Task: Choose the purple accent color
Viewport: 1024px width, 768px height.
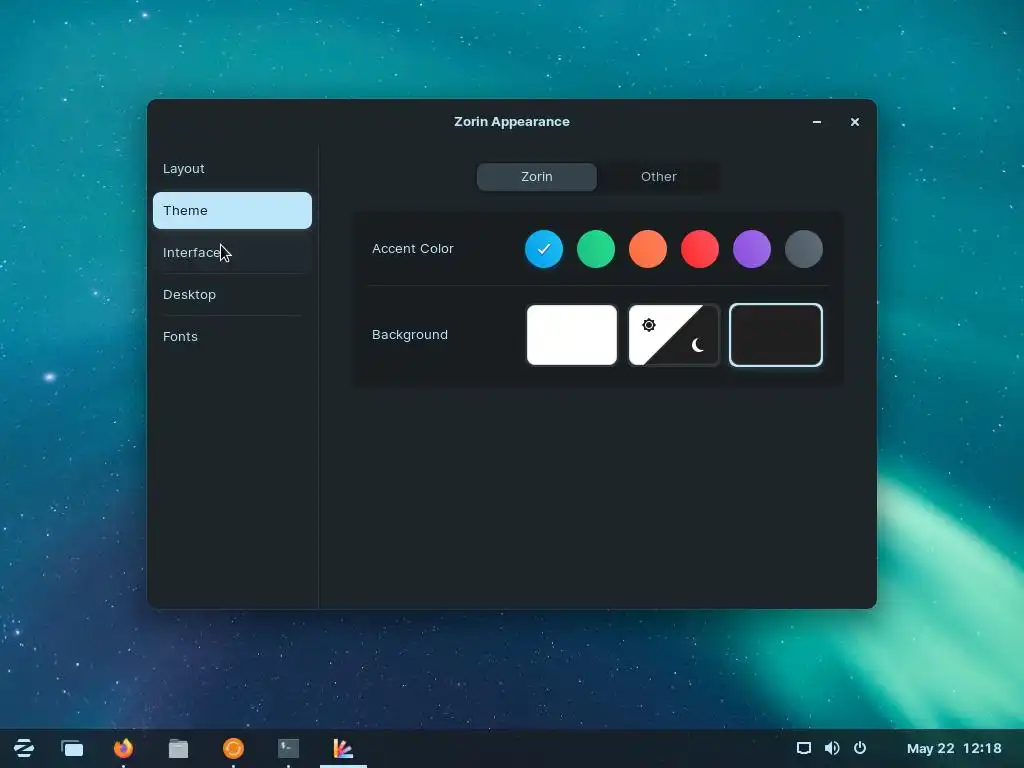Action: pos(752,249)
